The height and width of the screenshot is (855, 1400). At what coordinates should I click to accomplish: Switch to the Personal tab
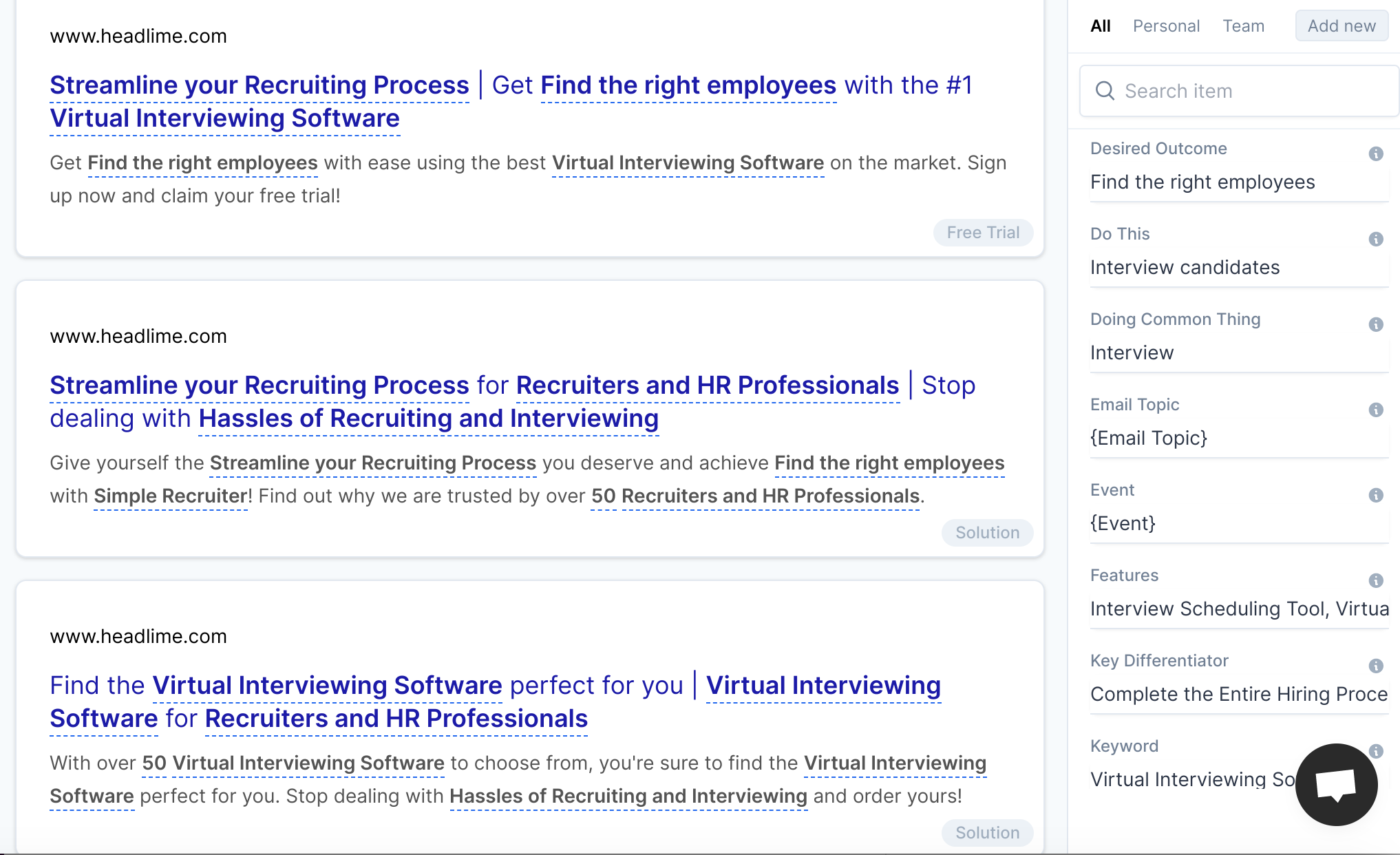(1166, 26)
